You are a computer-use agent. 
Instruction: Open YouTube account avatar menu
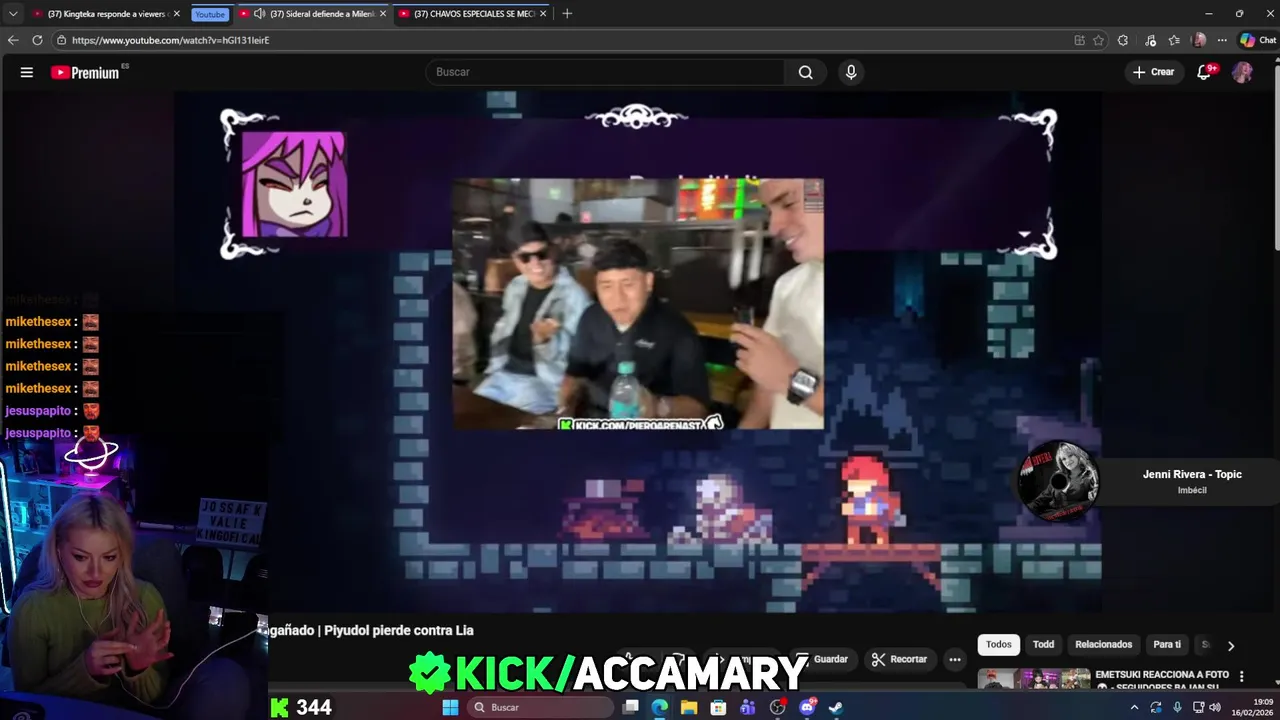pyautogui.click(x=1242, y=72)
